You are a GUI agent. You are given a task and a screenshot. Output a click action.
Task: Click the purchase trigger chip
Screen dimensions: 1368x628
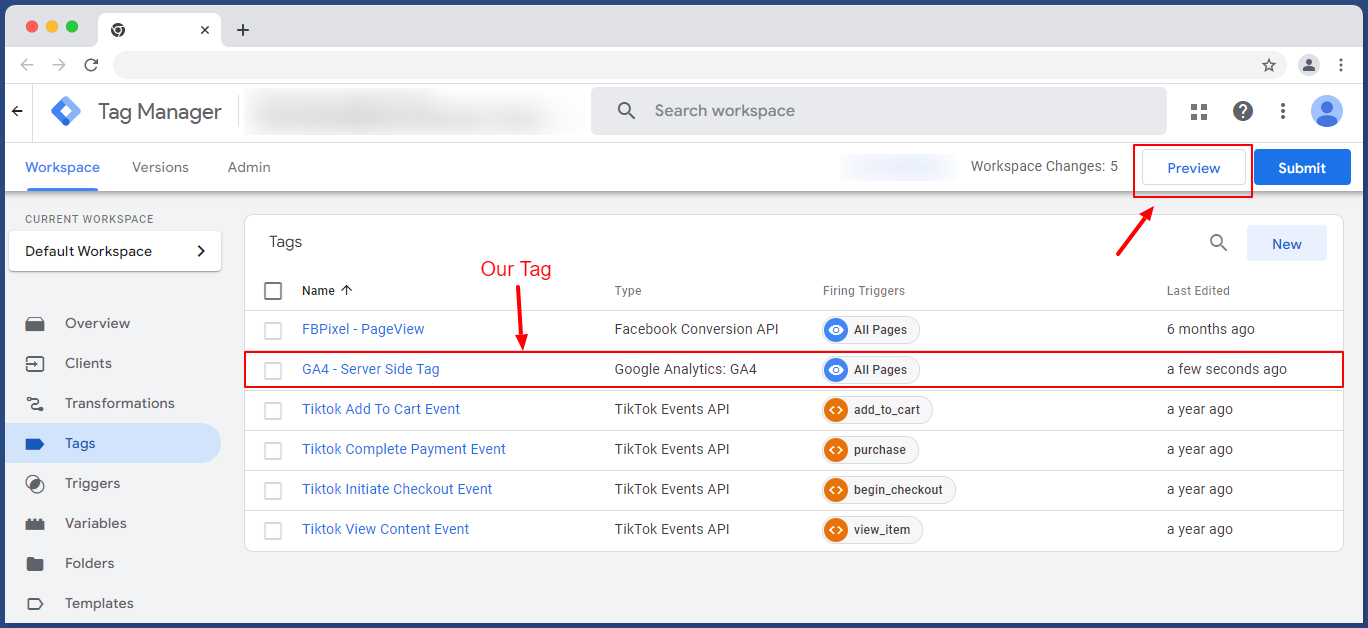click(x=870, y=450)
